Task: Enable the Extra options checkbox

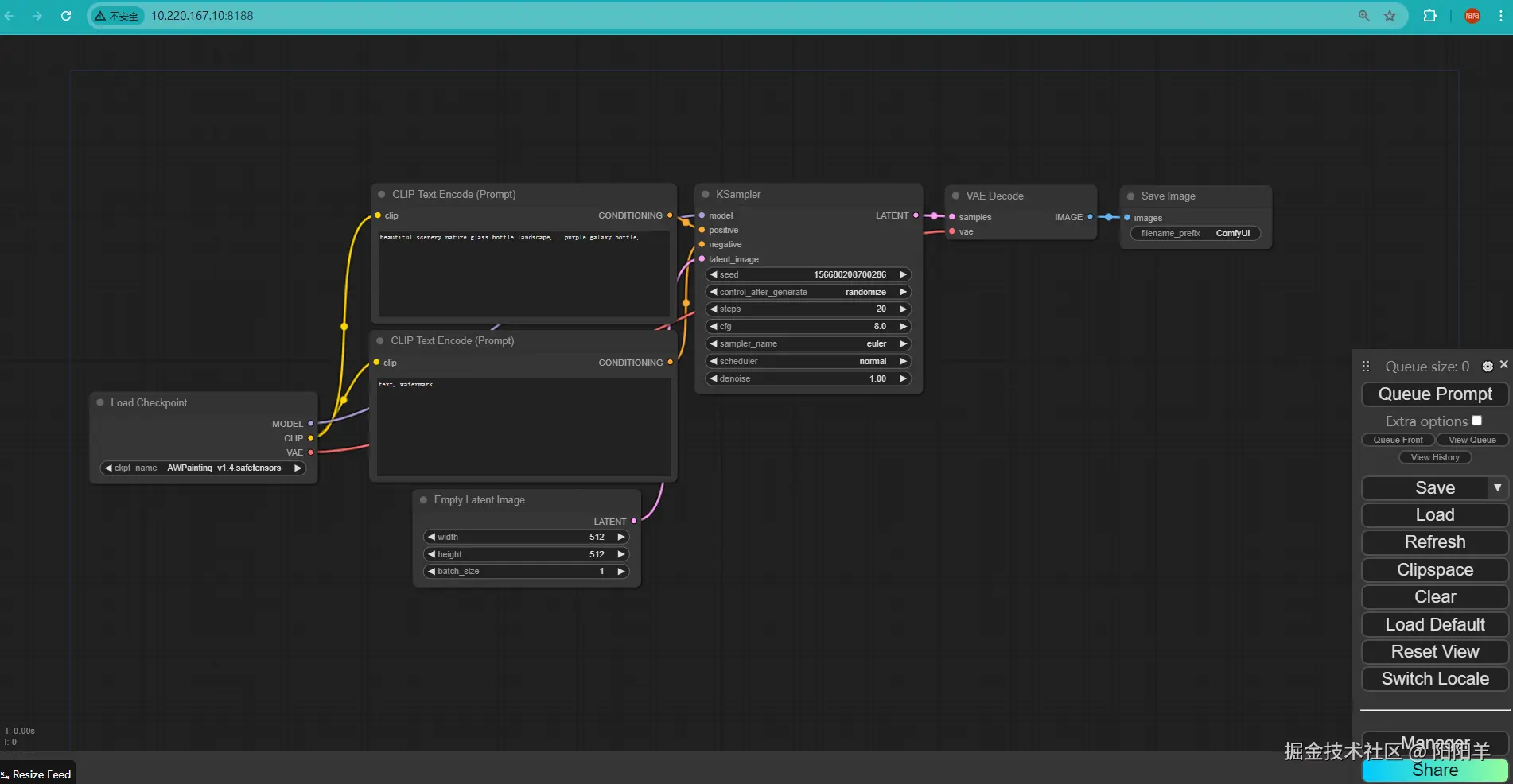Action: point(1476,421)
